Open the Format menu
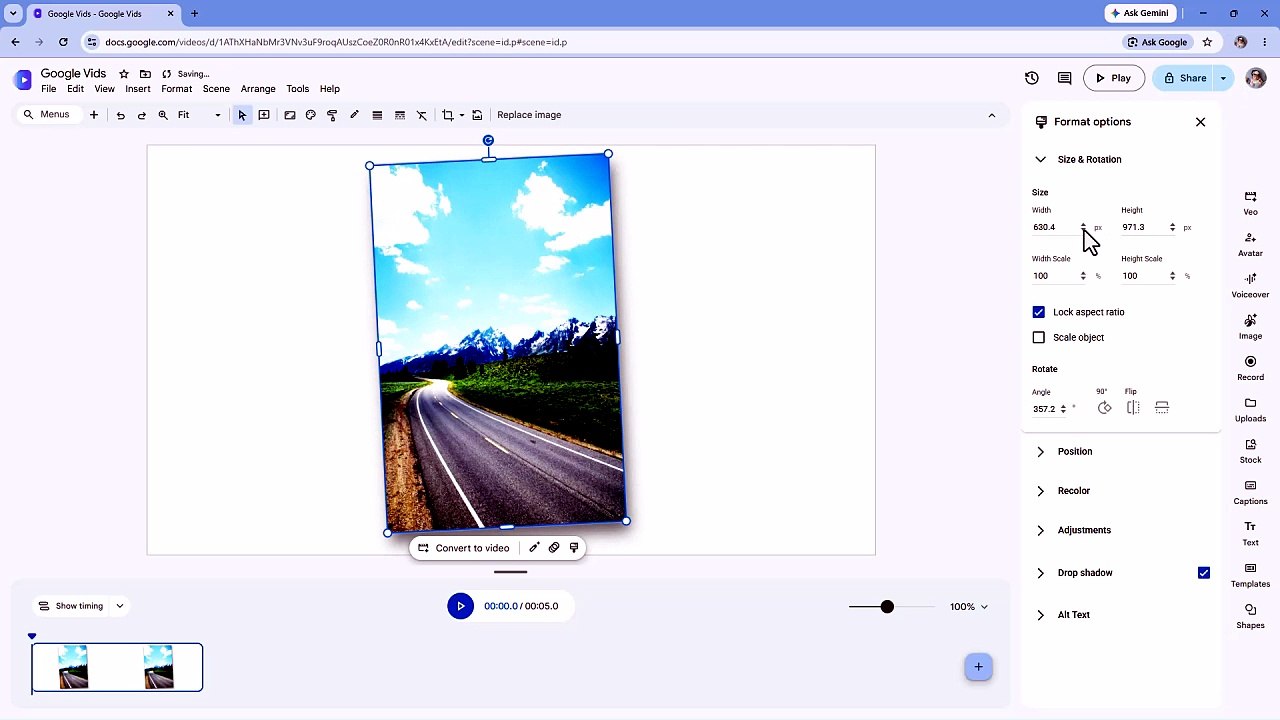 (177, 89)
